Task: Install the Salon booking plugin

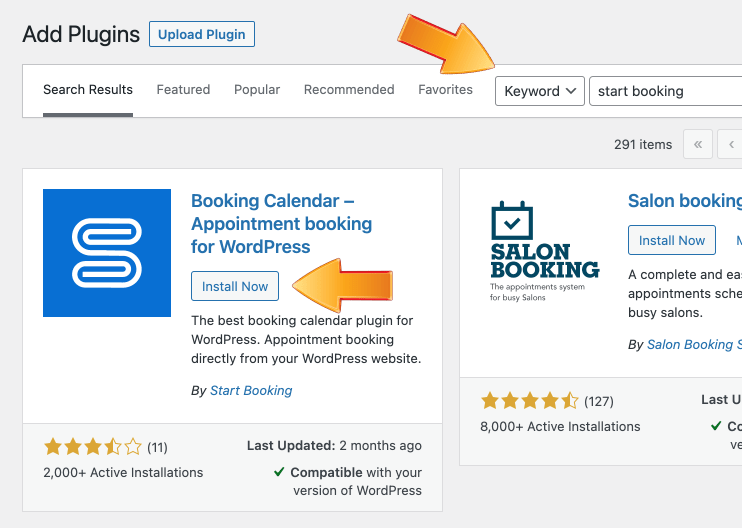Action: tap(671, 240)
